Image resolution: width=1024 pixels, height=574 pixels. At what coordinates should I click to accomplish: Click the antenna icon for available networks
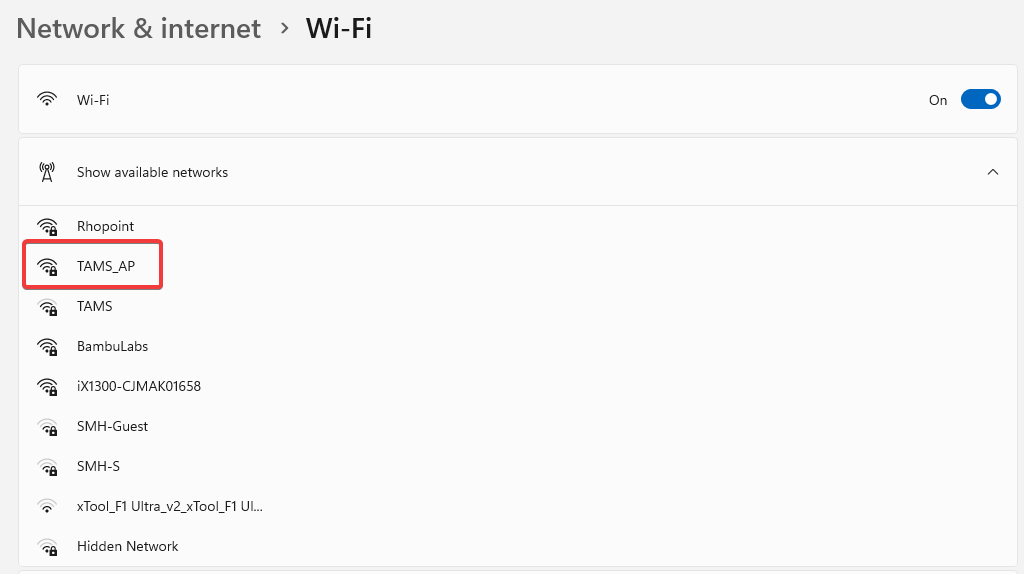[x=47, y=172]
